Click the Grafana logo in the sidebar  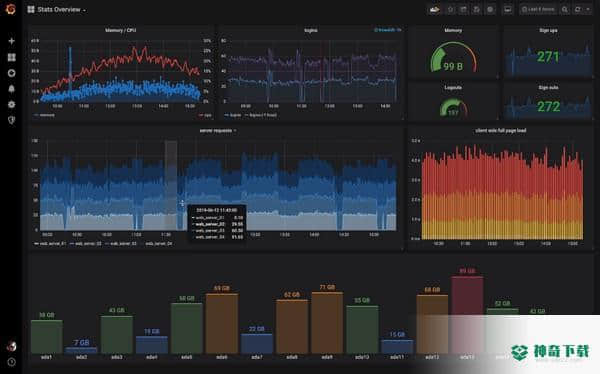pyautogui.click(x=11, y=8)
